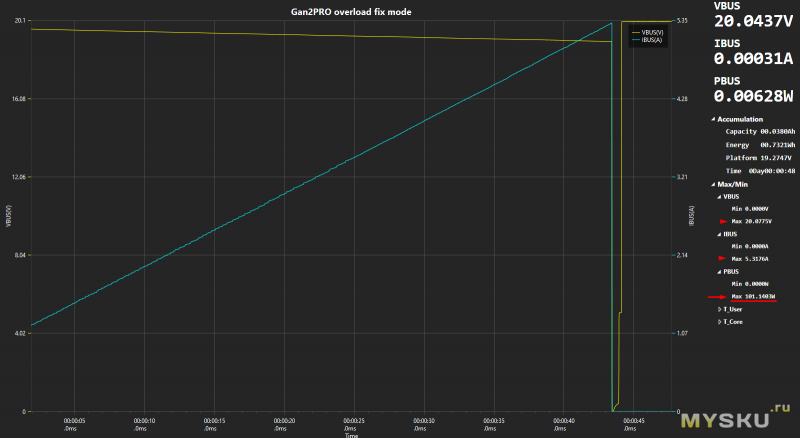Click the IBUS(A) right axis title
Screen dimensions: 800x438
[x=691, y=216]
